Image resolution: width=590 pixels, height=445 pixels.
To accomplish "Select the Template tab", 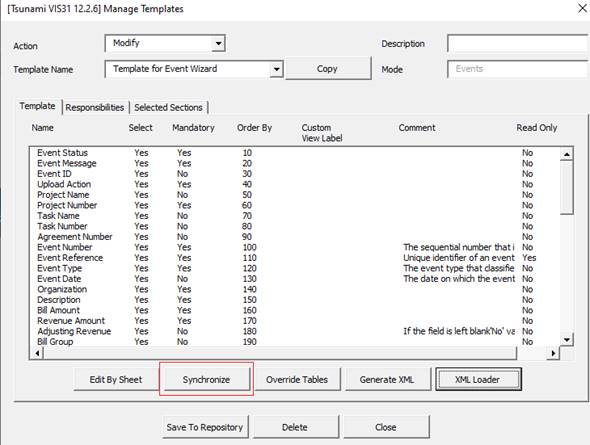I will pyautogui.click(x=38, y=106).
